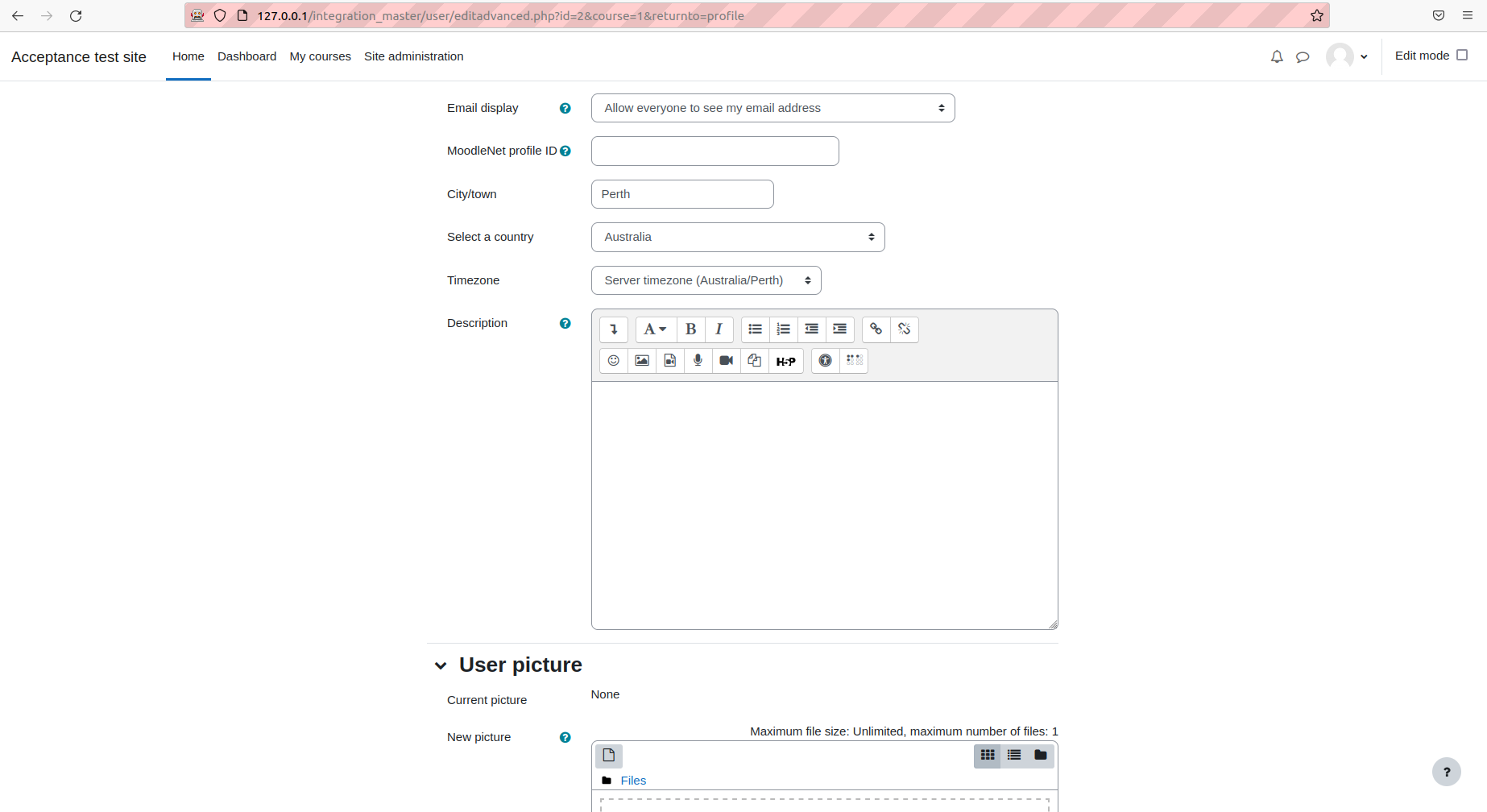Click browser back button
The image size is (1487, 812).
(18, 15)
